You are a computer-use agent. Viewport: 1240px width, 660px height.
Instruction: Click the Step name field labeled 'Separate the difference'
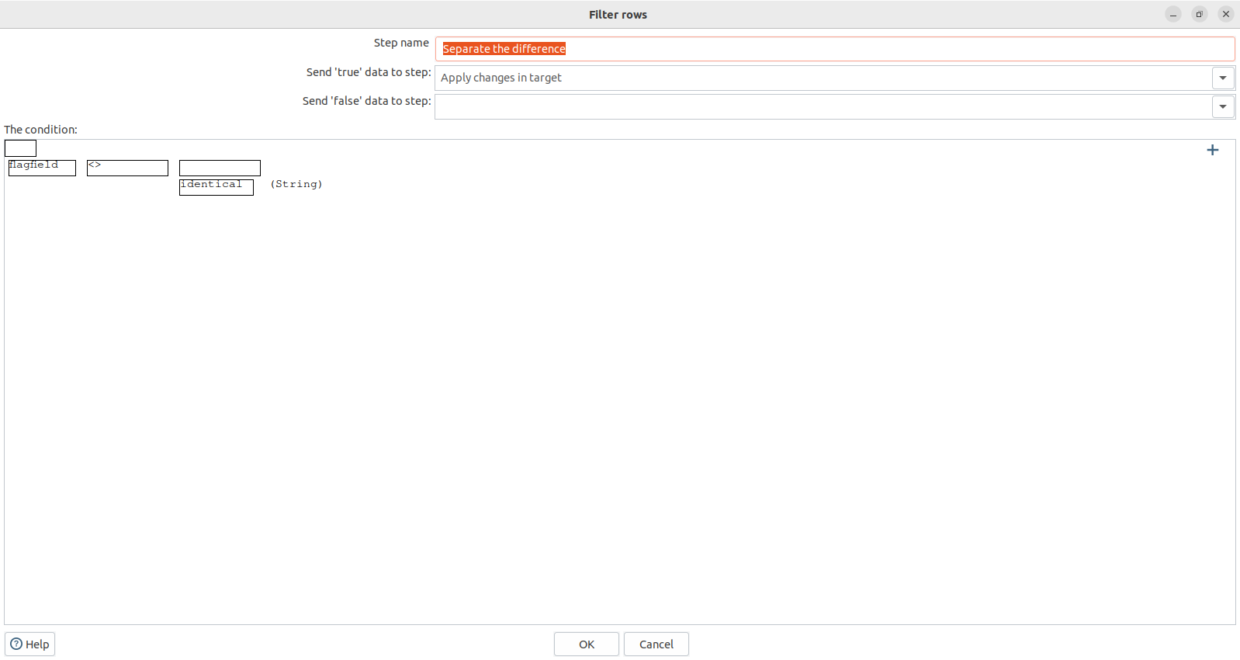click(x=800, y=48)
